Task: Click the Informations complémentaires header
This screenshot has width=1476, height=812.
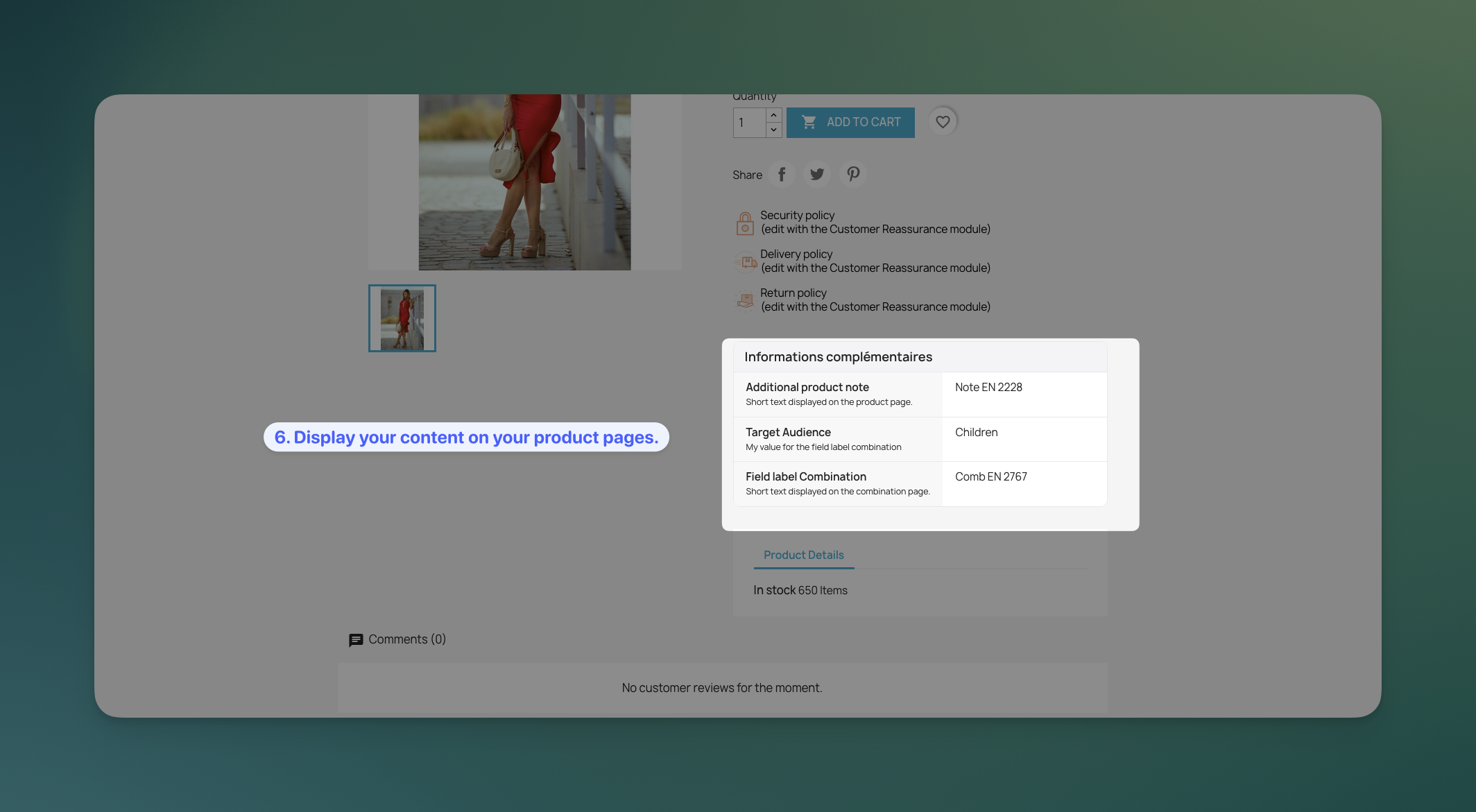Action: pyautogui.click(x=838, y=356)
